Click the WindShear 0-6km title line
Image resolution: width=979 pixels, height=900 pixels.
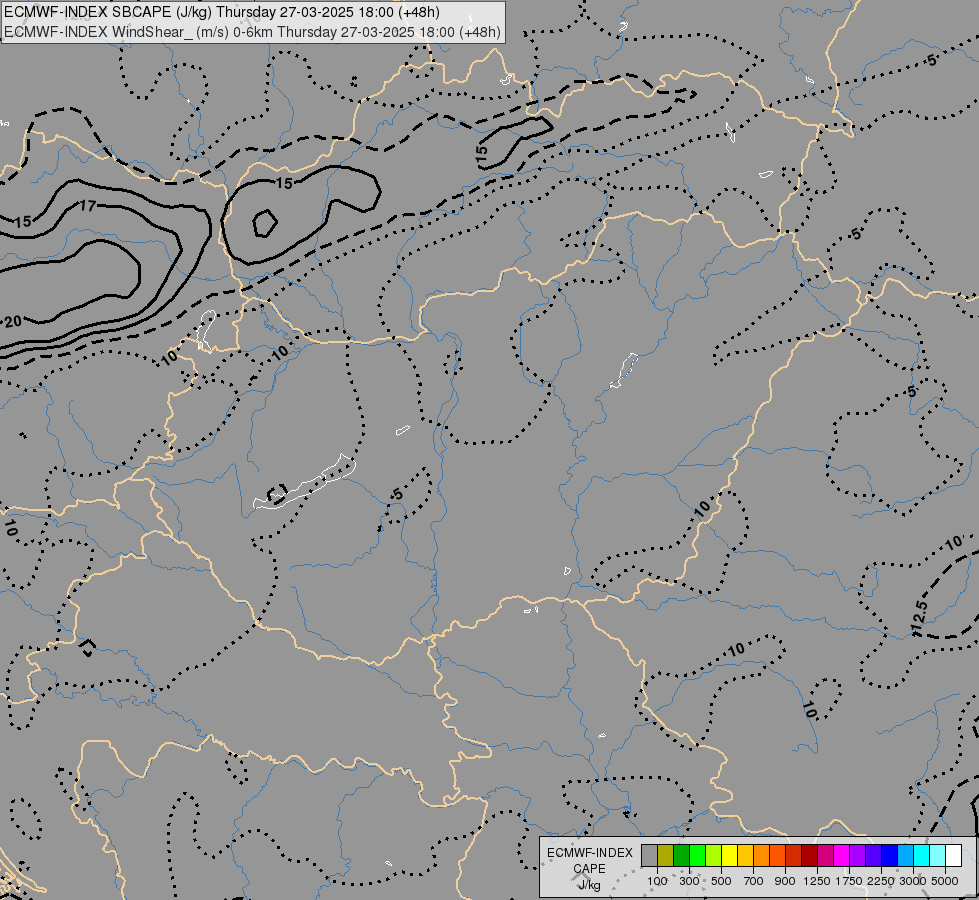click(252, 32)
